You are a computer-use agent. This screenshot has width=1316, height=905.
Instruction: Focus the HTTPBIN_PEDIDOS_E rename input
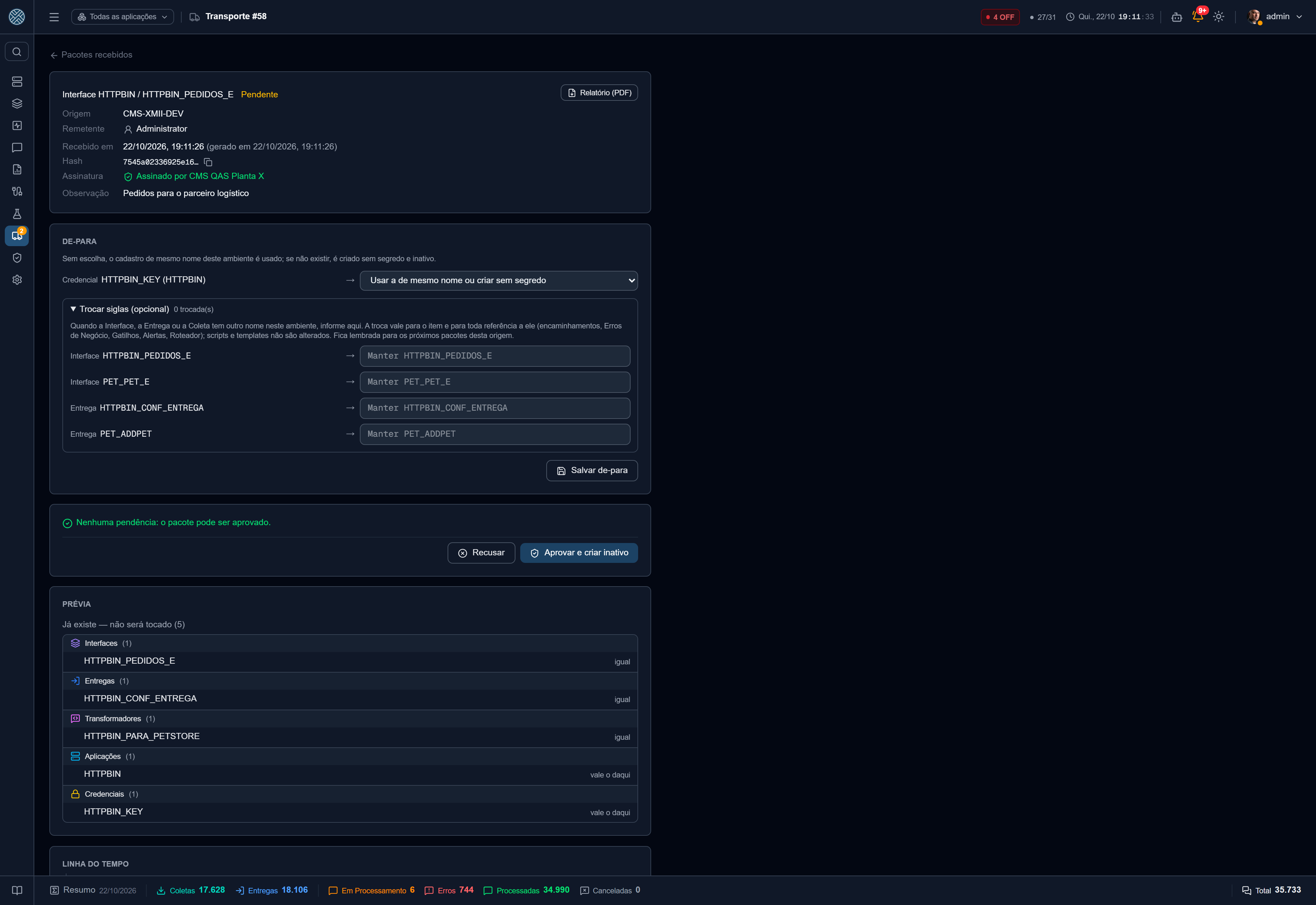(x=495, y=356)
